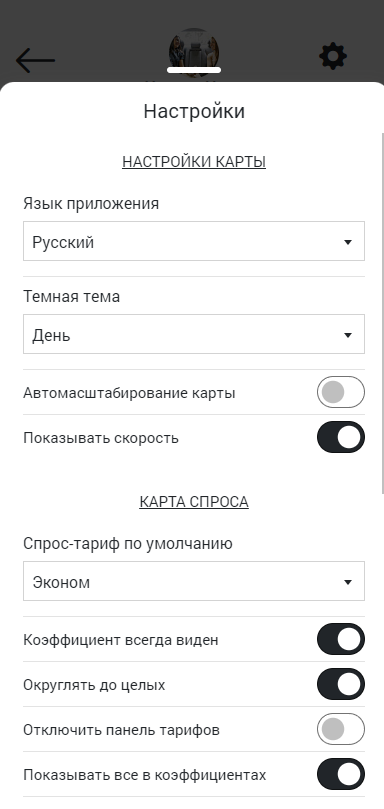
Task: Click the small arrow icon in the Эконом box
Action: click(348, 583)
